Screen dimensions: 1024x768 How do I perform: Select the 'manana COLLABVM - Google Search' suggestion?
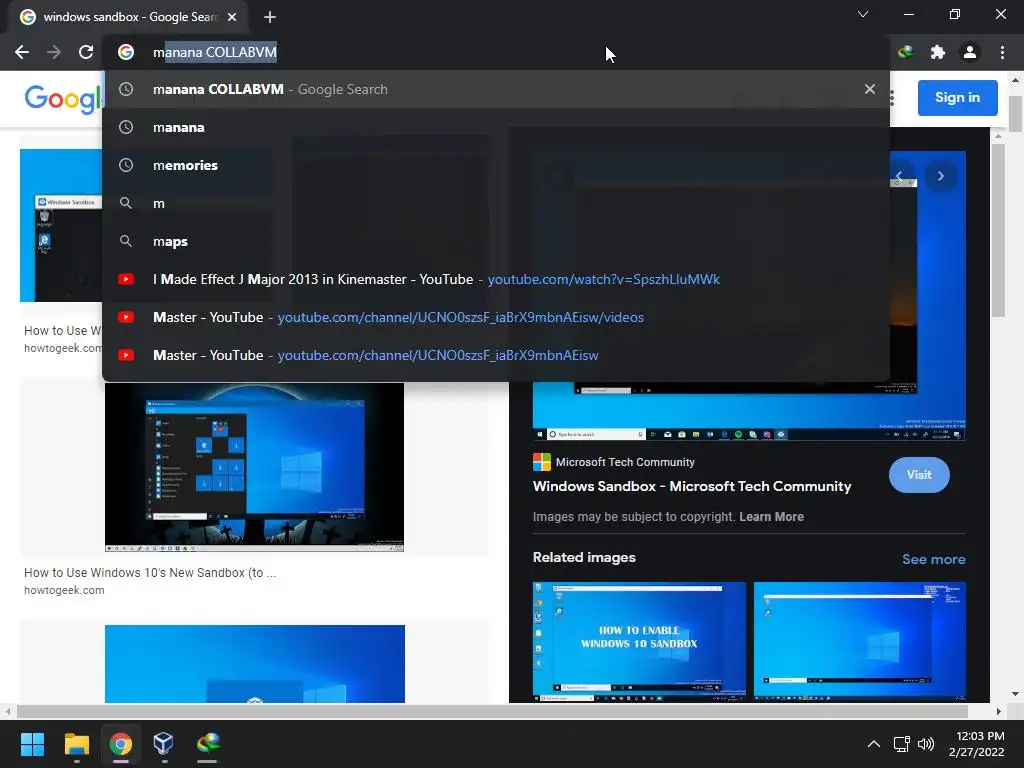pyautogui.click(x=496, y=89)
